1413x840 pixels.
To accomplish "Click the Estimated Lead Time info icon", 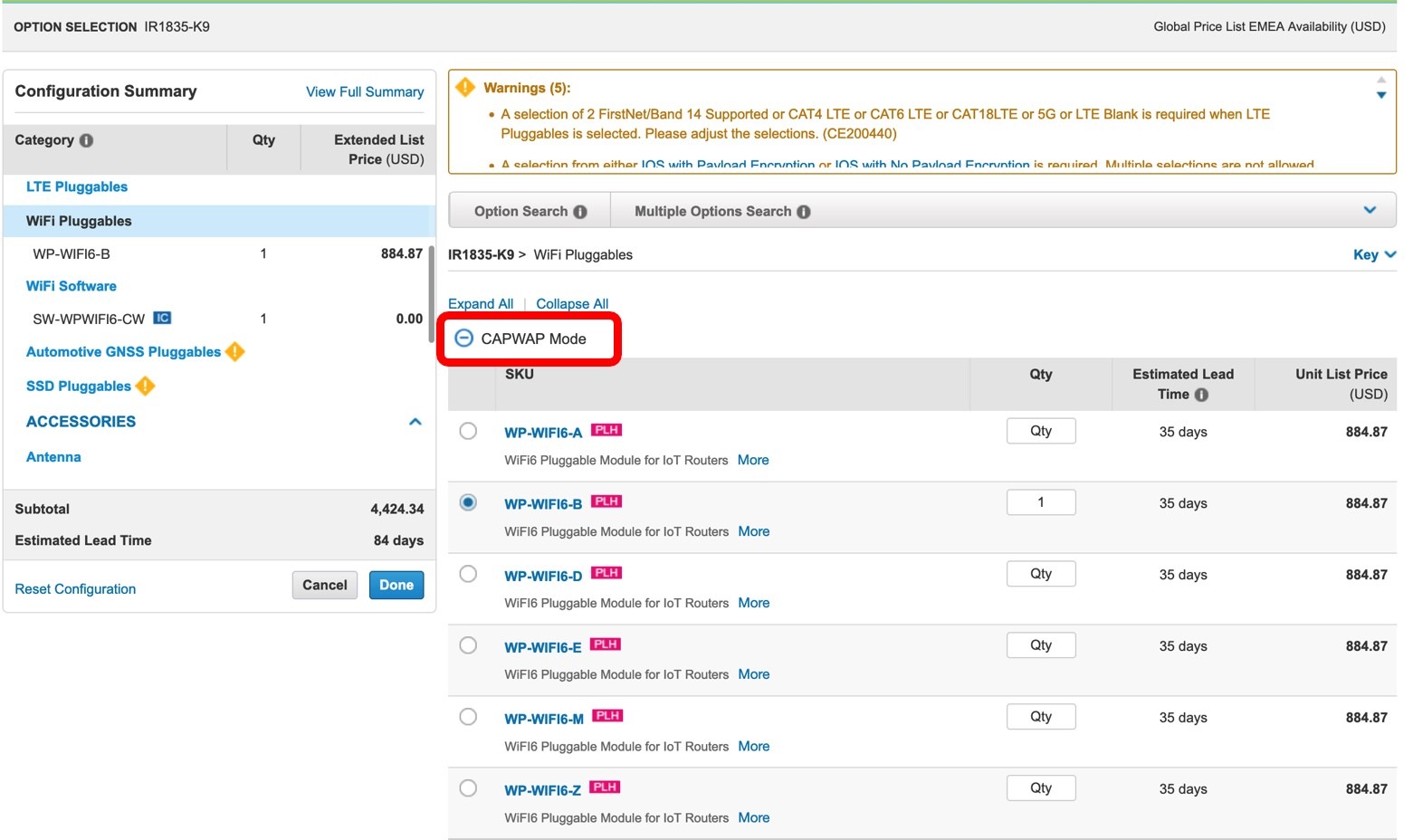I will click(1201, 395).
